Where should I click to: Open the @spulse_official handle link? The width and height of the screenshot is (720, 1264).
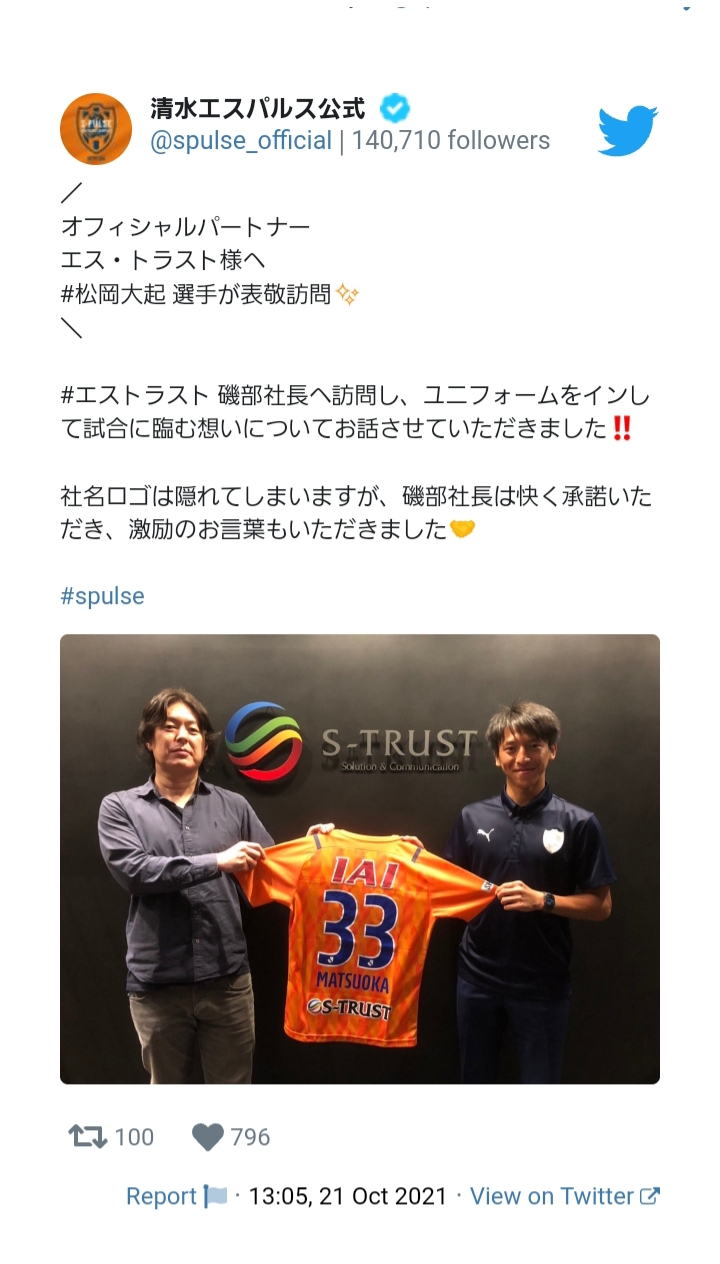click(241, 141)
